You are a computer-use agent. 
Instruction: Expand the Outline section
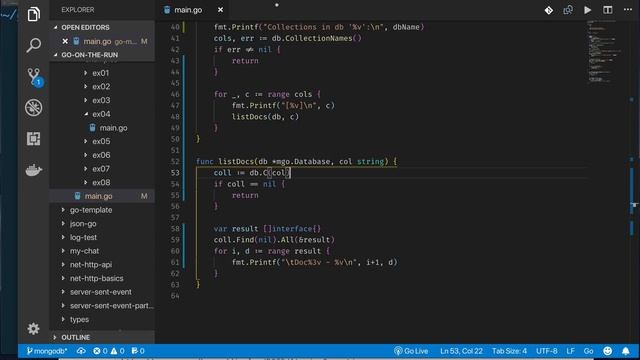coord(102,338)
